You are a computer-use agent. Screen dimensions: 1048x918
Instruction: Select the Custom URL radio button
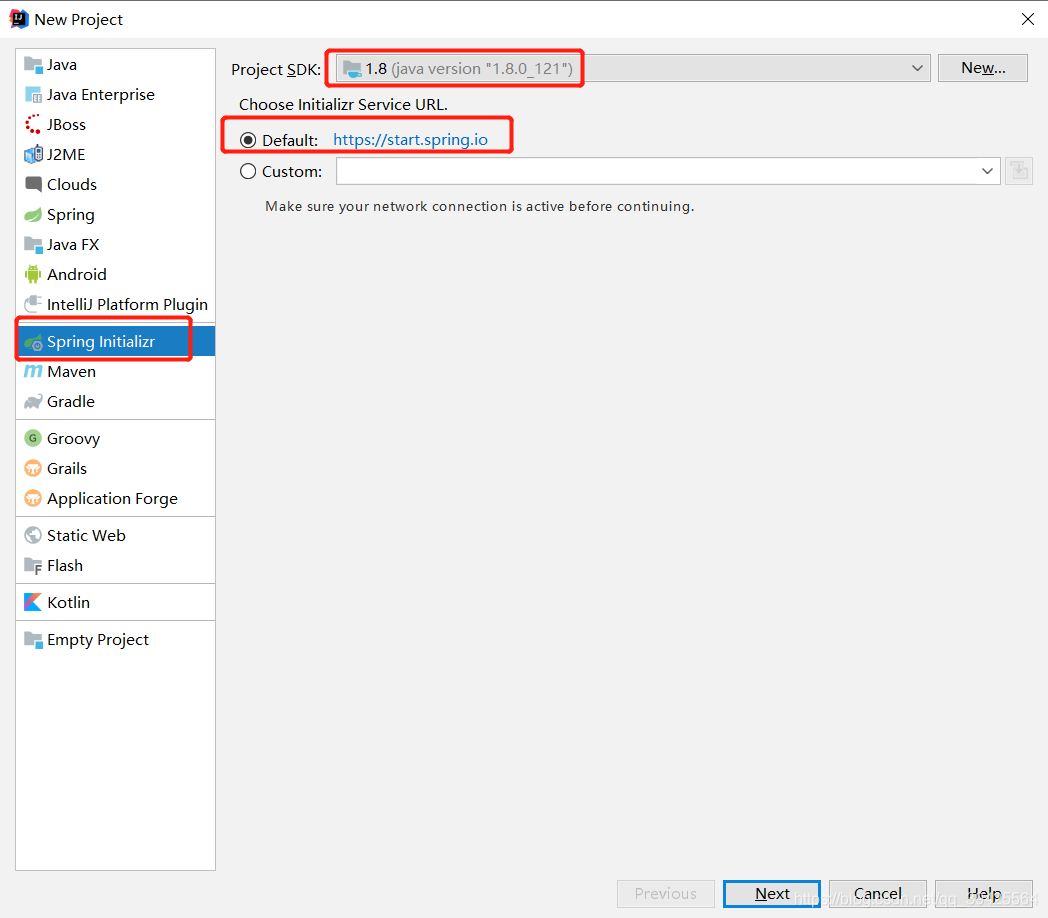click(x=248, y=171)
